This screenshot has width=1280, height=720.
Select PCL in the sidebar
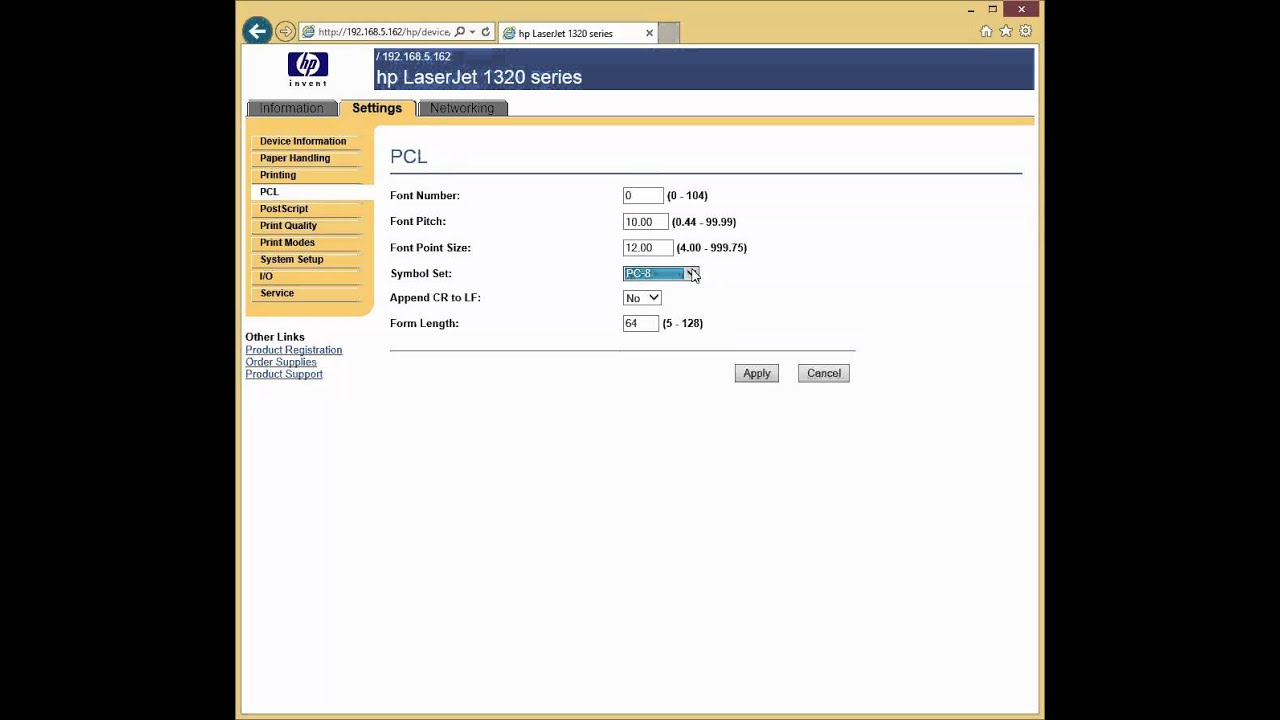pos(269,192)
